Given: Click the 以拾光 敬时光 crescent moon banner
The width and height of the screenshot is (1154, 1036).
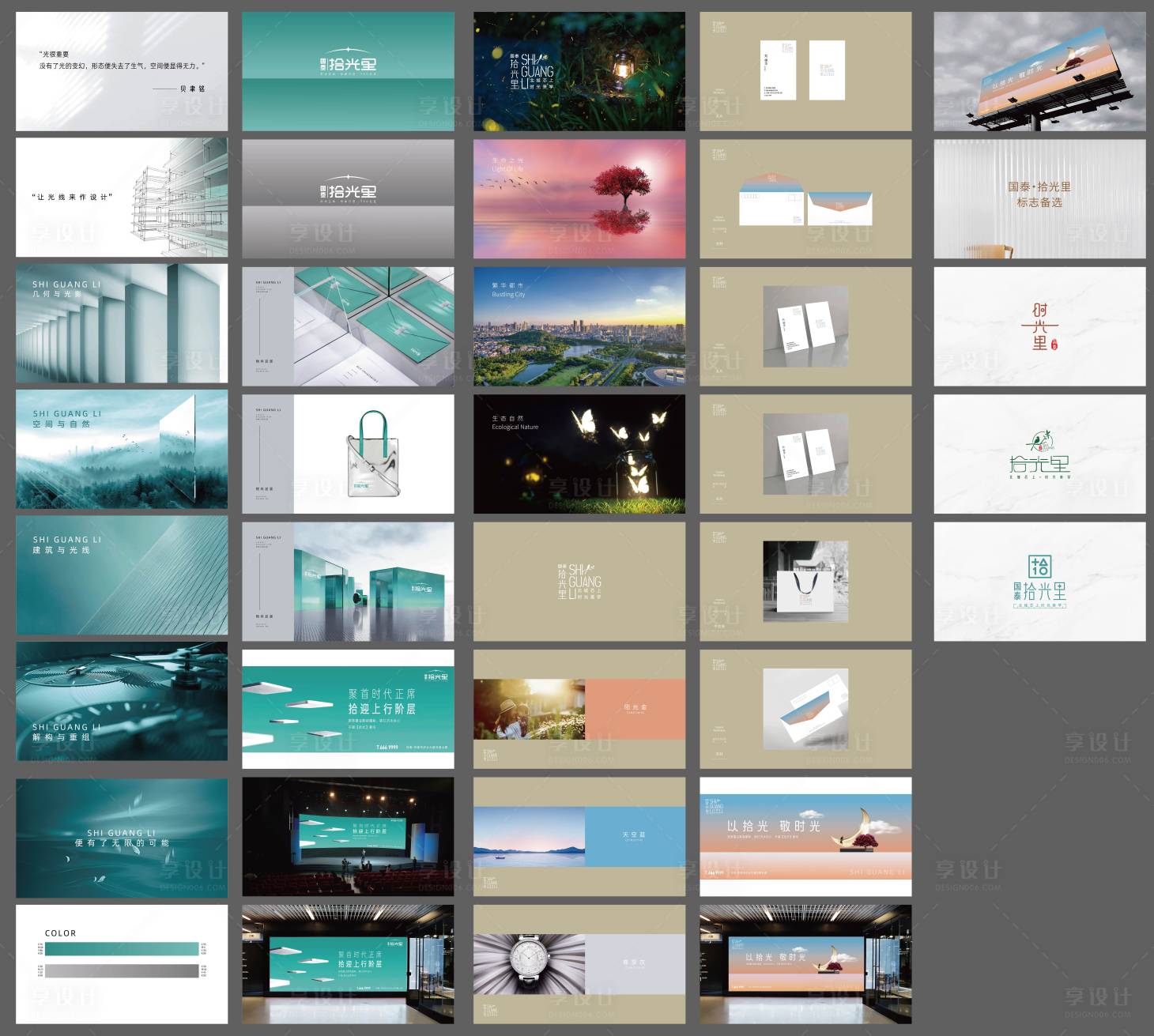Looking at the screenshot, I should (x=805, y=836).
